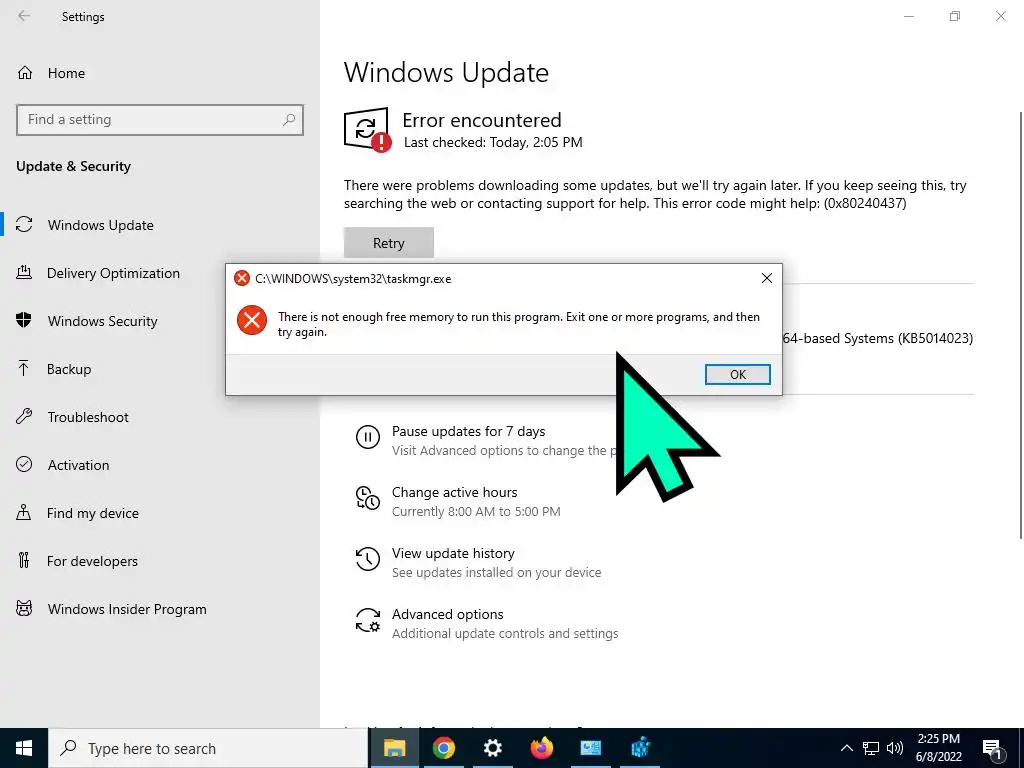Screen dimensions: 1024x768
Task: Click the Troubleshoot wrench icon
Action: tap(24, 416)
